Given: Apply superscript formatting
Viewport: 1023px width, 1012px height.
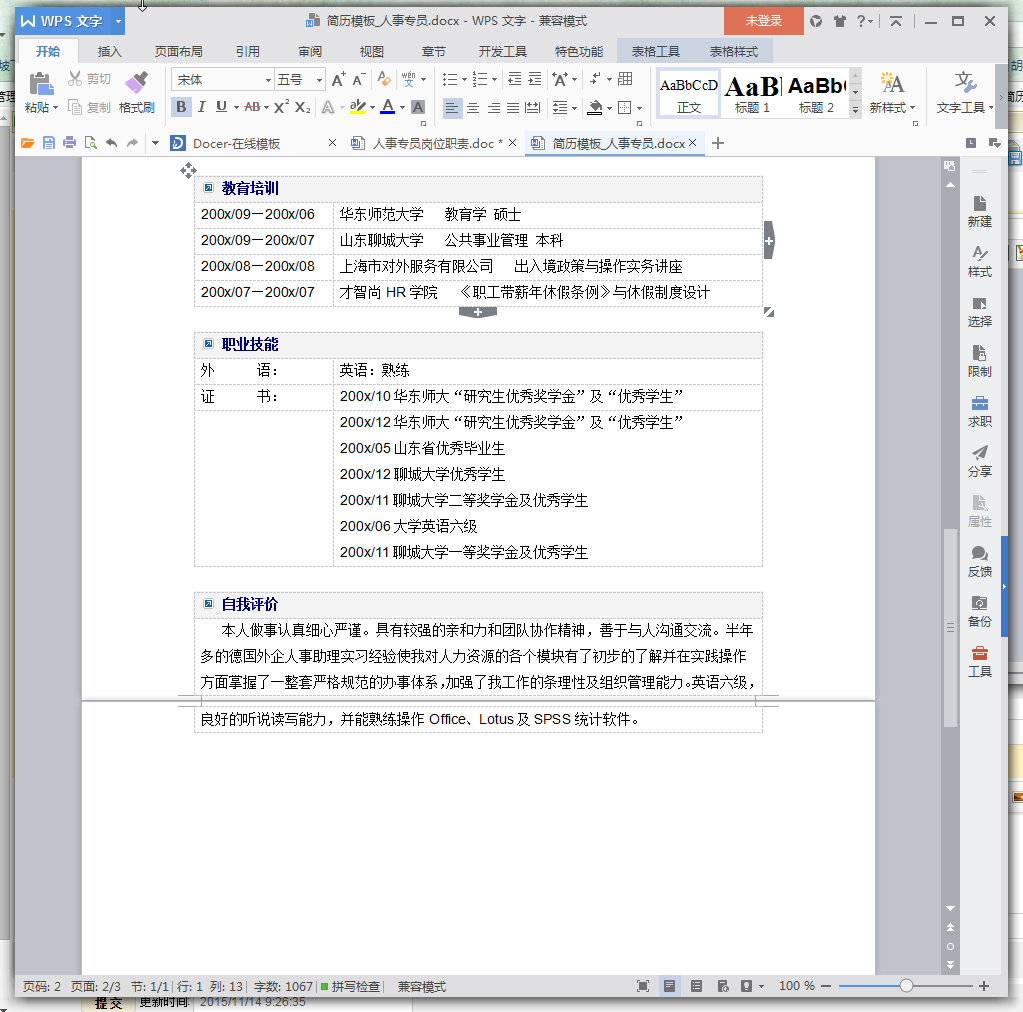Looking at the screenshot, I should [x=281, y=107].
